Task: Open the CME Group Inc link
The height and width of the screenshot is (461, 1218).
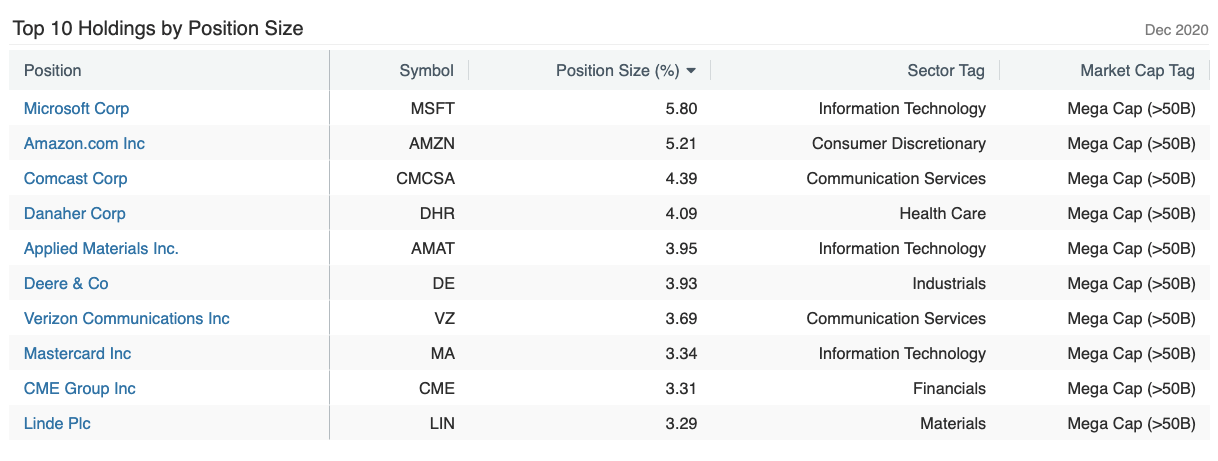Action: click(79, 388)
